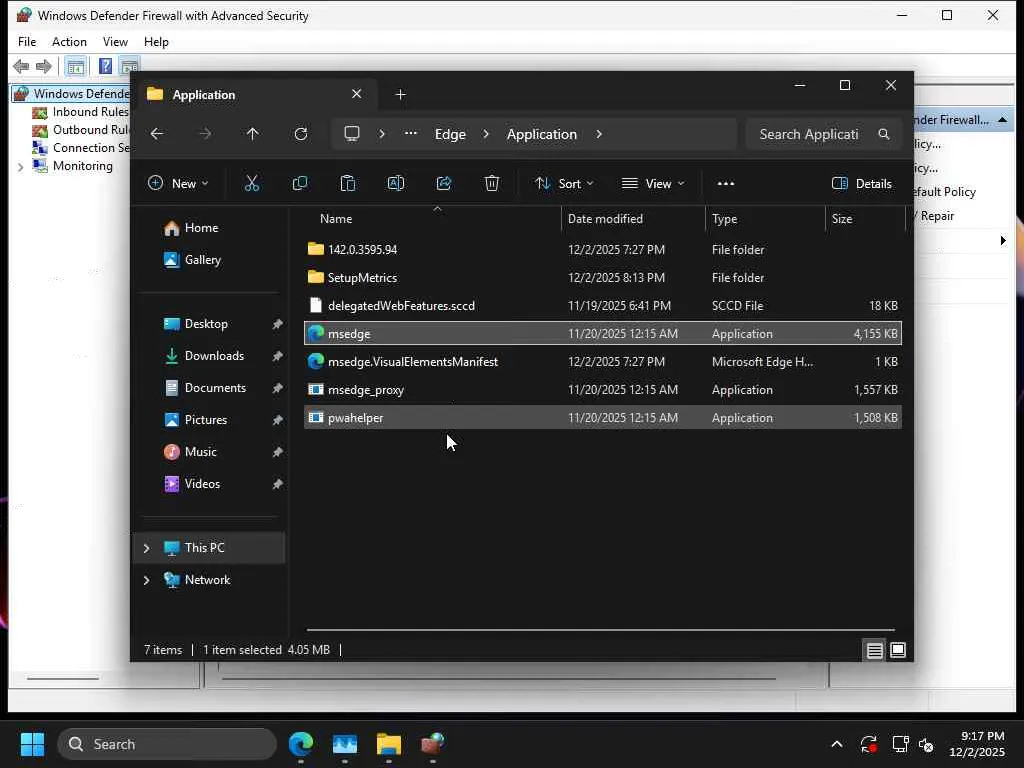Open the View menu in firewall window
This screenshot has height=768, width=1024.
tap(115, 42)
